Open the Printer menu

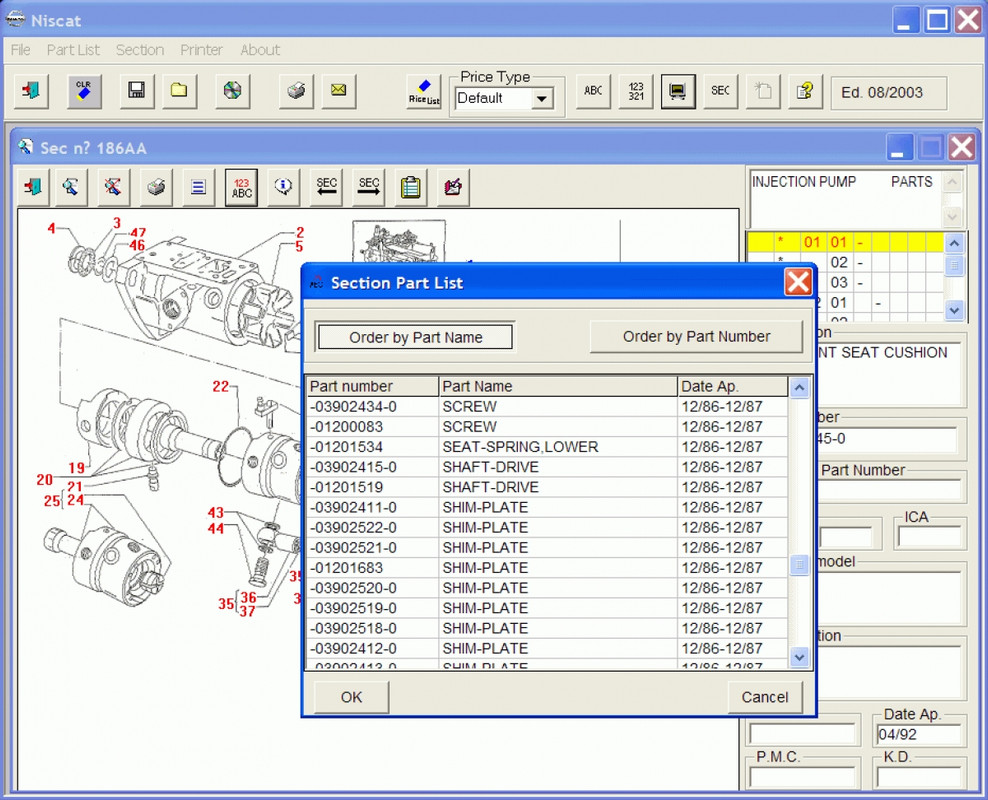coord(202,50)
